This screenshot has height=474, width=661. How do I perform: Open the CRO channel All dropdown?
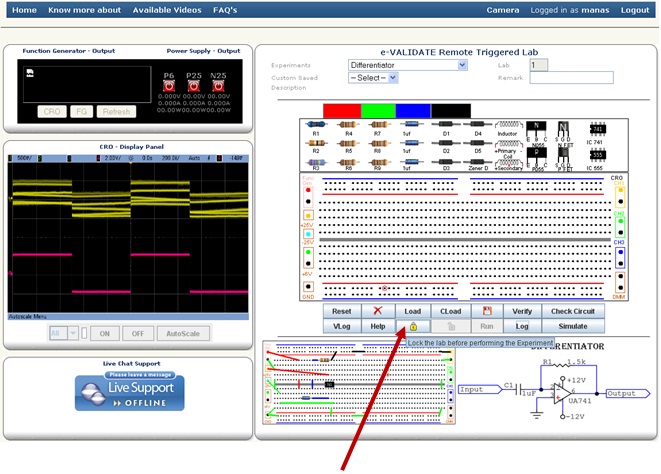point(63,332)
